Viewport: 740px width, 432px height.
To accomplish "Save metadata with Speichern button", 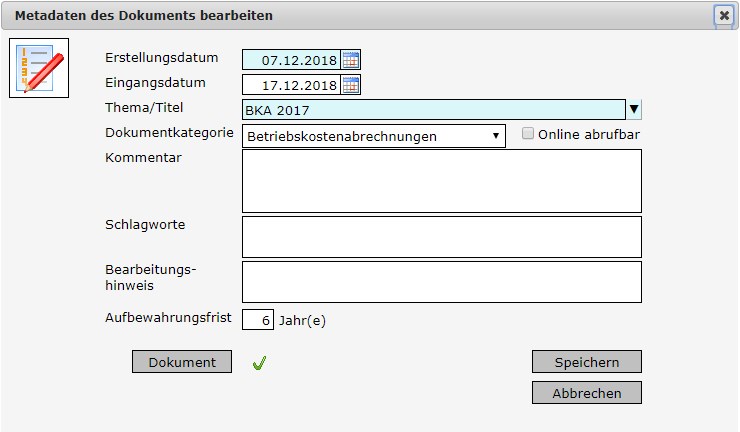I will pyautogui.click(x=587, y=362).
